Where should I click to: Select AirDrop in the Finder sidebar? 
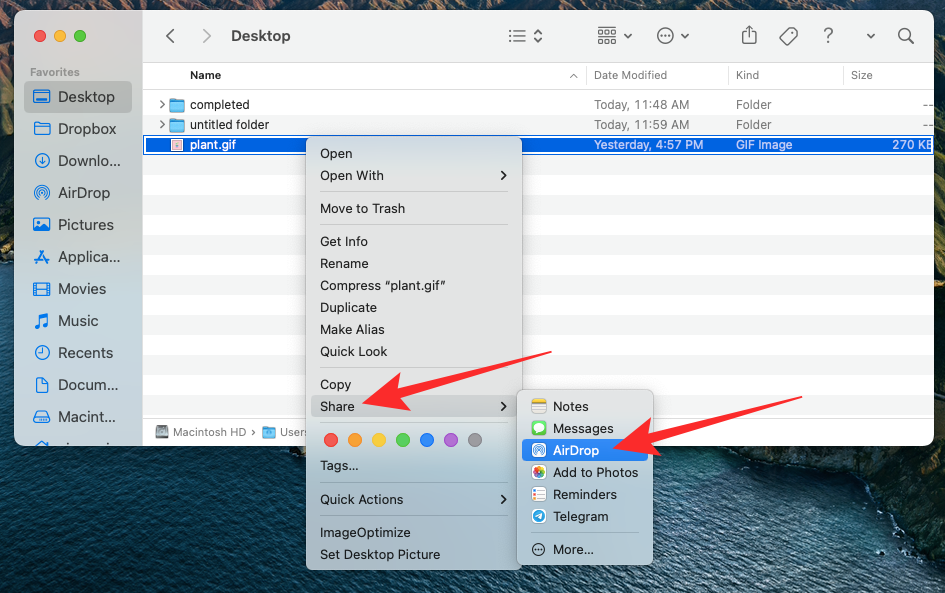[x=83, y=193]
